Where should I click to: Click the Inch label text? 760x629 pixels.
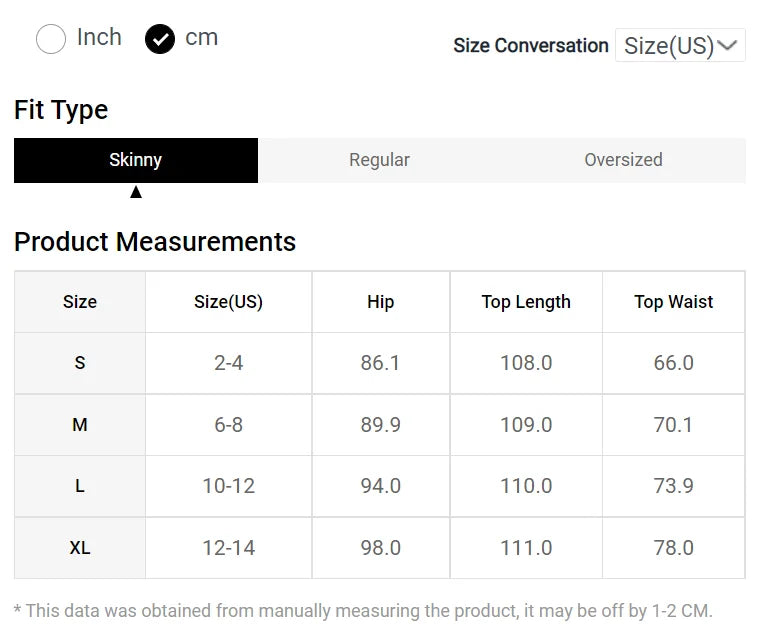[x=99, y=38]
